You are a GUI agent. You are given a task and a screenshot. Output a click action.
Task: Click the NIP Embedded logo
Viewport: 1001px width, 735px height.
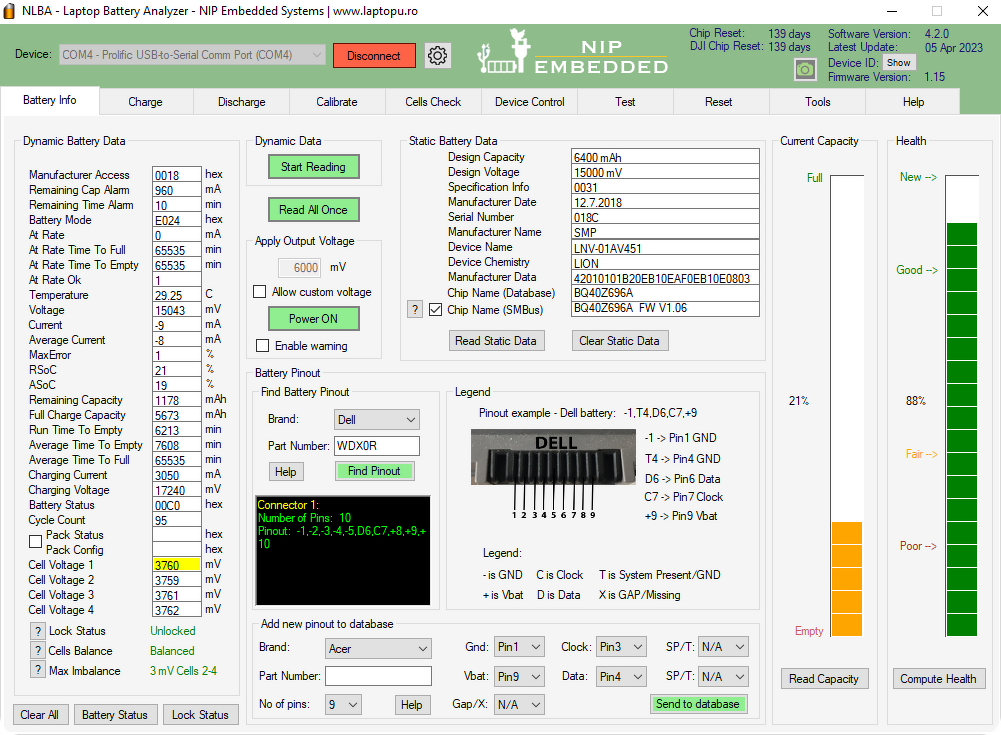click(x=573, y=52)
